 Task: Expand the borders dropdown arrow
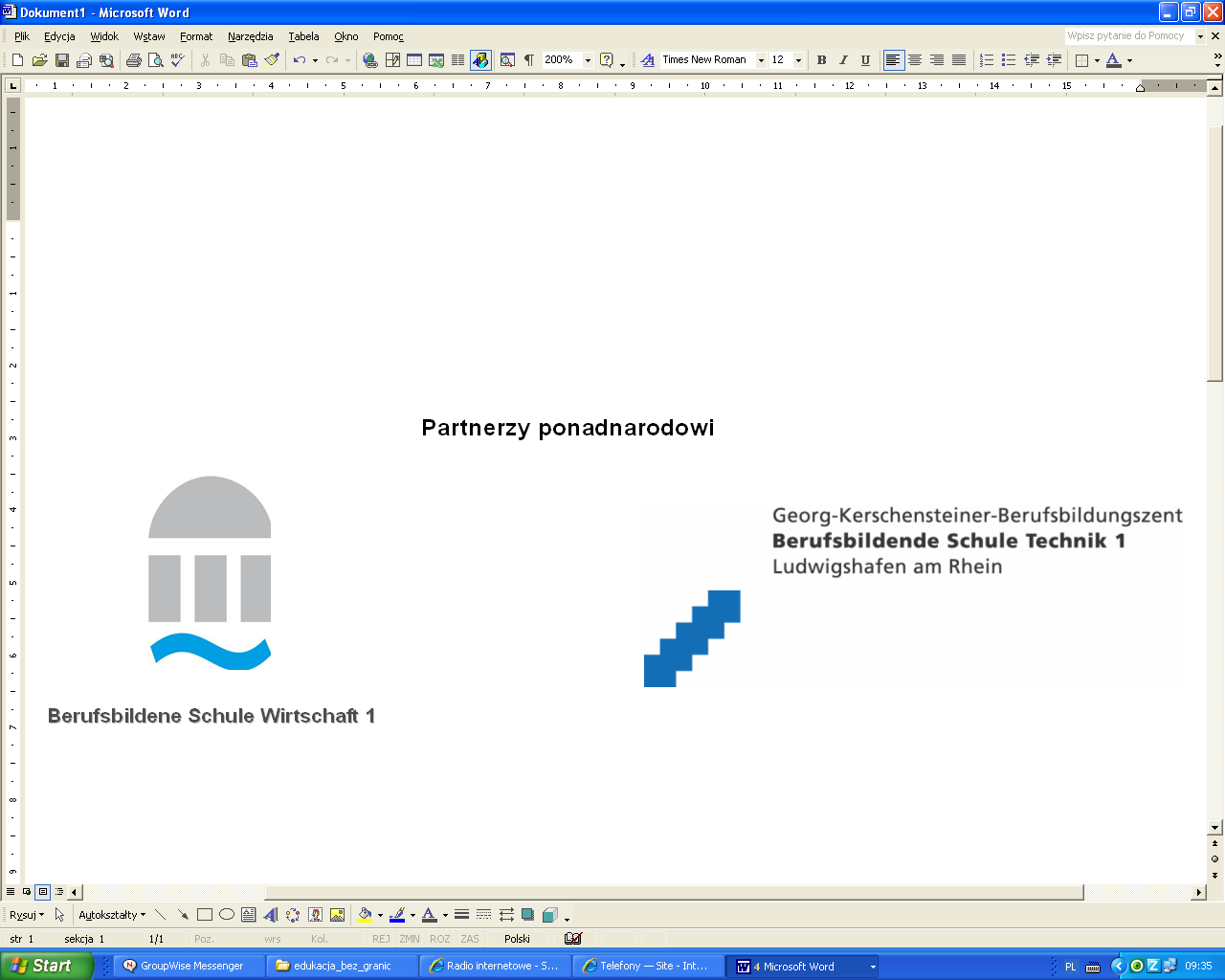(x=1097, y=60)
